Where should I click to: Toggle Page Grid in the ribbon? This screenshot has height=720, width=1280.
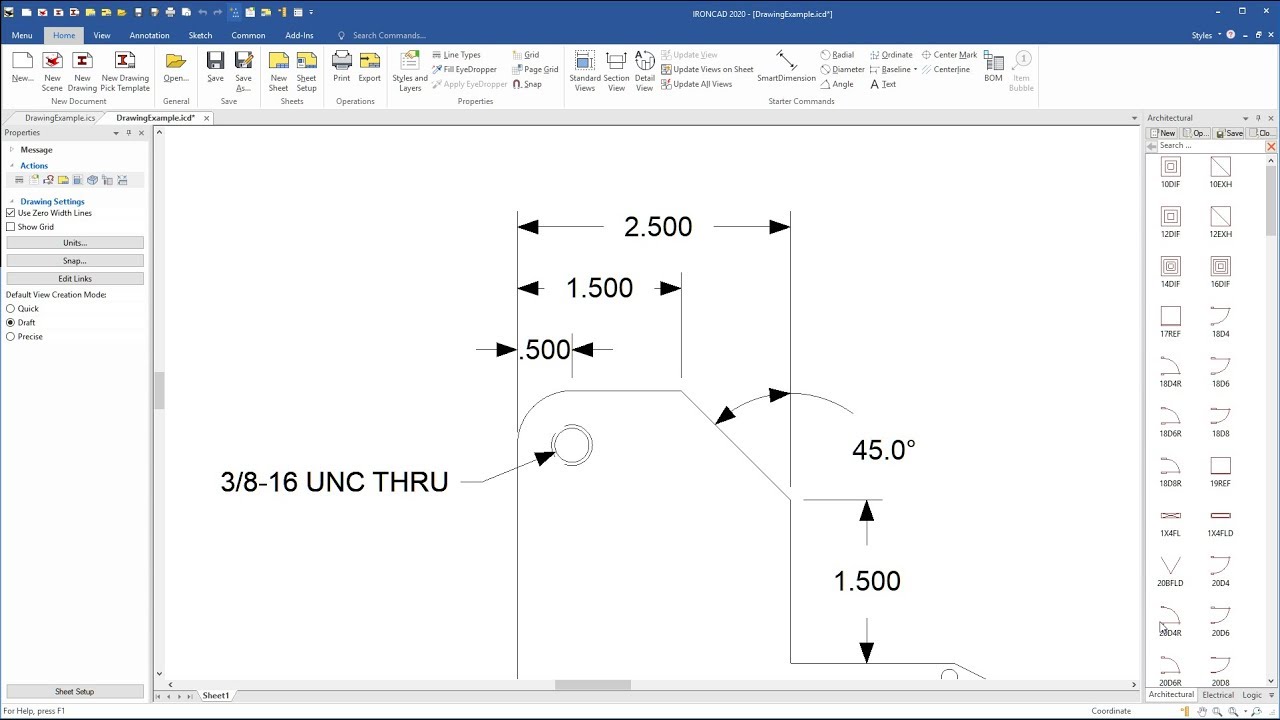tap(535, 70)
